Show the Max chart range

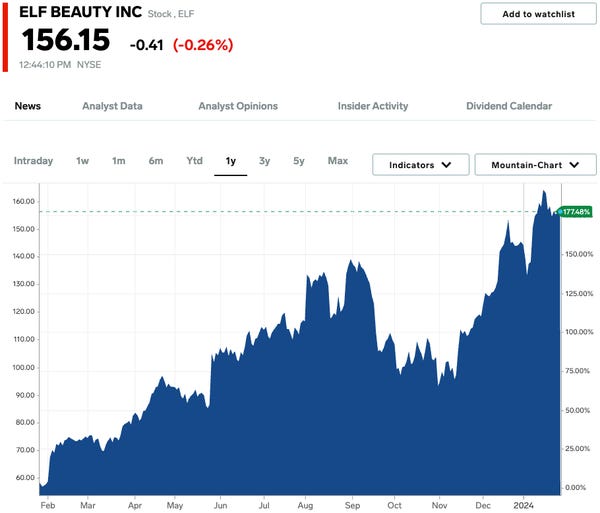click(x=338, y=161)
